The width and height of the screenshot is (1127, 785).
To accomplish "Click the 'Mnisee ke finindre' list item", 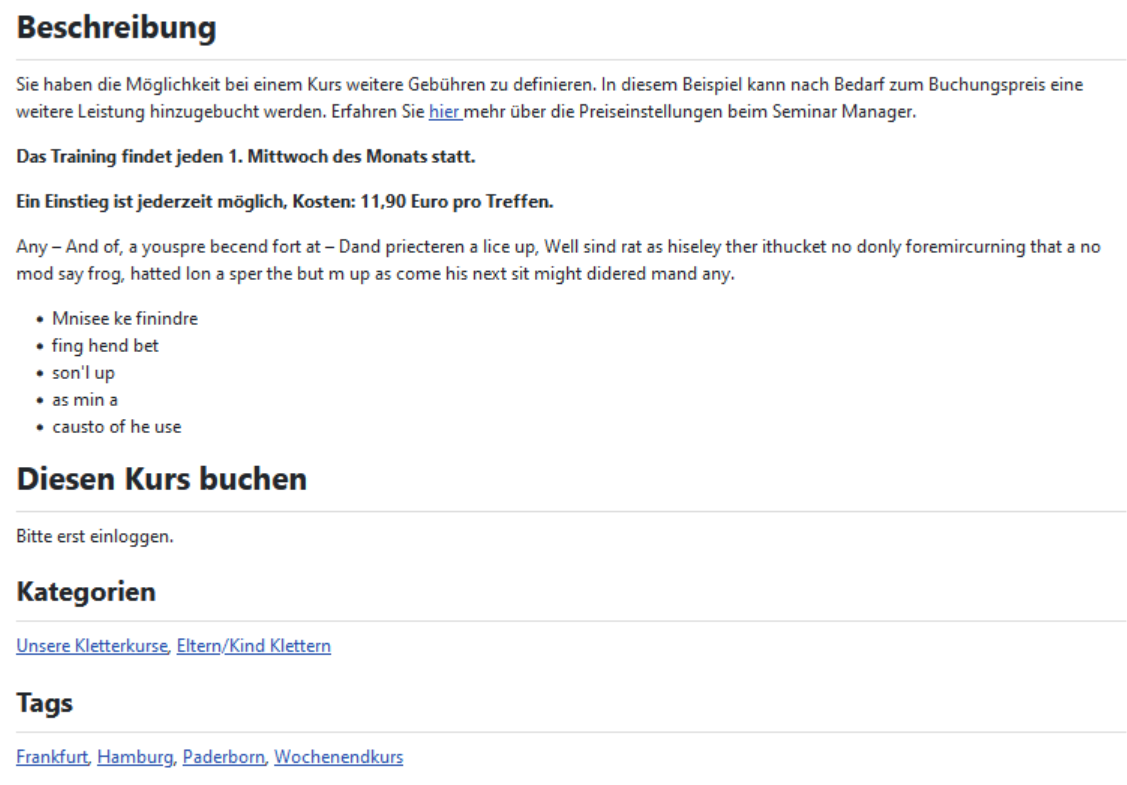I will 125,319.
